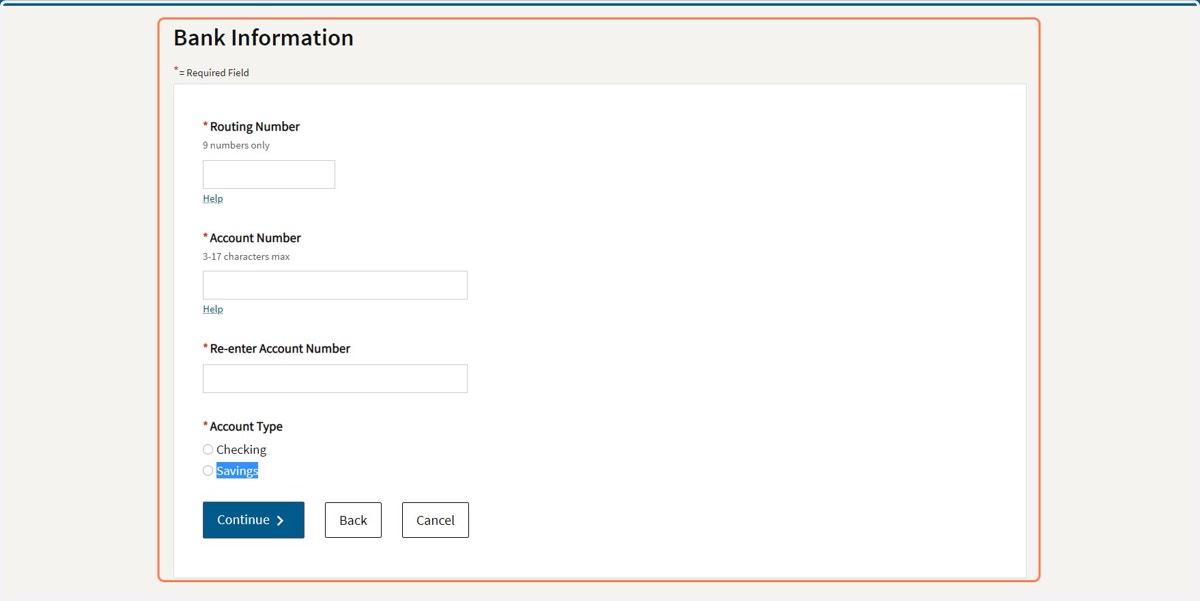Screen dimensions: 1200x601
Task: Click the '9 numbers only' hint text
Action: [x=236, y=145]
